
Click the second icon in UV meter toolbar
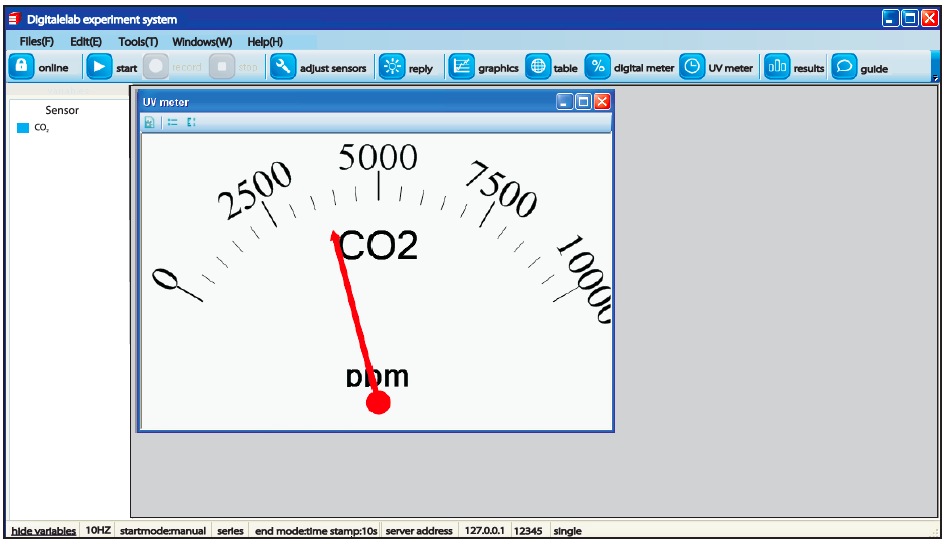[172, 122]
